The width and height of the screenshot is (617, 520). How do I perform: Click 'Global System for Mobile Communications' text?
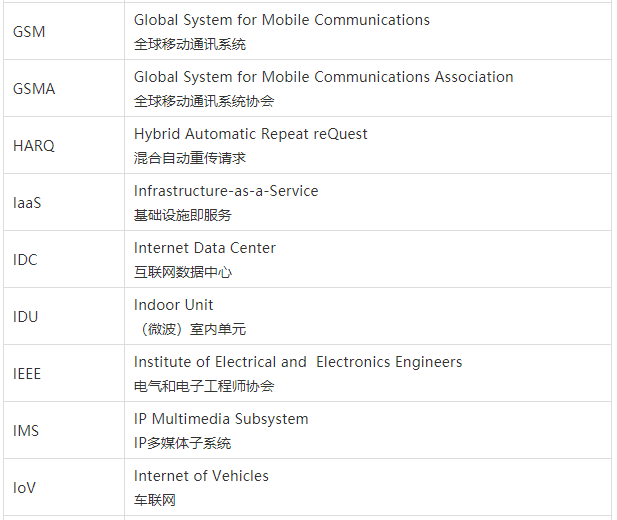coord(281,20)
